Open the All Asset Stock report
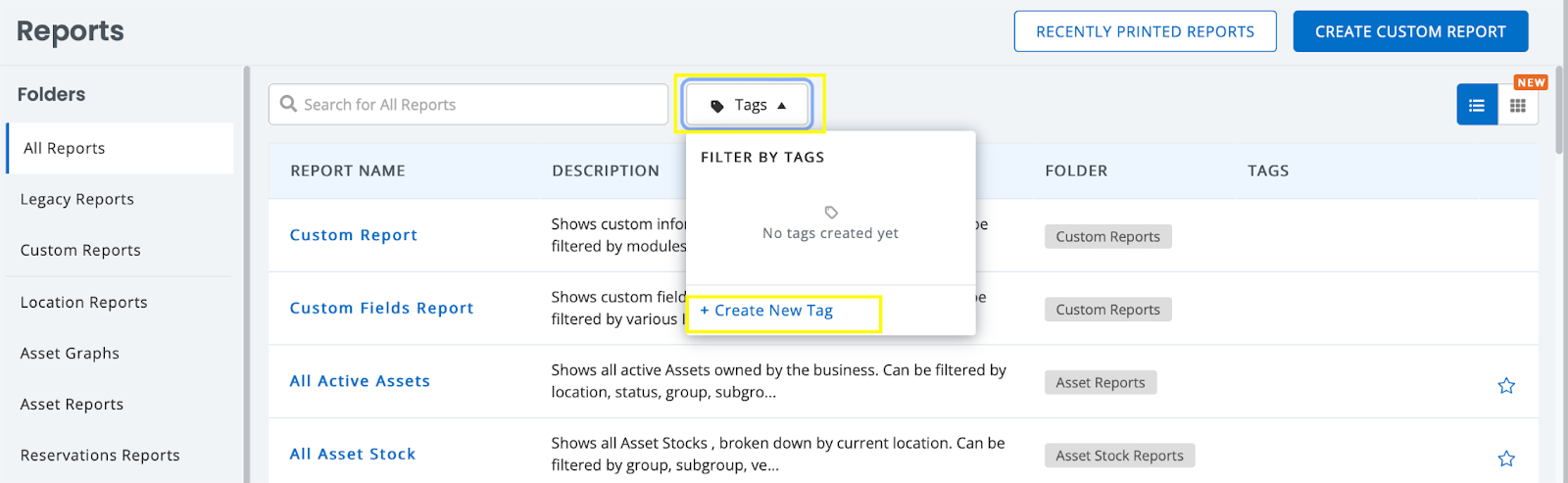Viewport: 1568px width, 483px height. click(353, 454)
